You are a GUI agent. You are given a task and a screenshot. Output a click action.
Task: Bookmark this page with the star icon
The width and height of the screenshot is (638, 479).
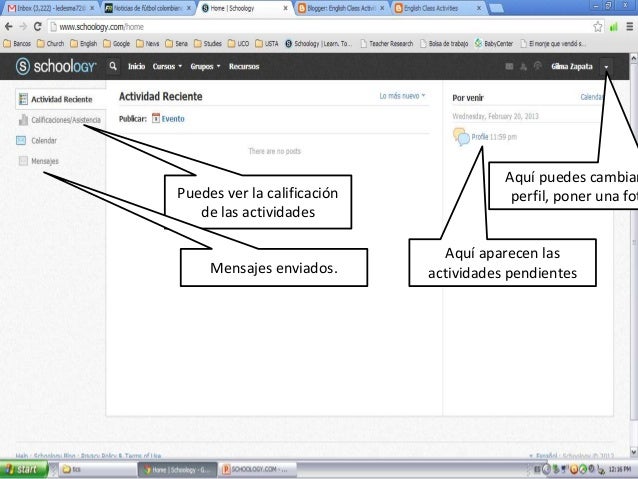tap(598, 27)
